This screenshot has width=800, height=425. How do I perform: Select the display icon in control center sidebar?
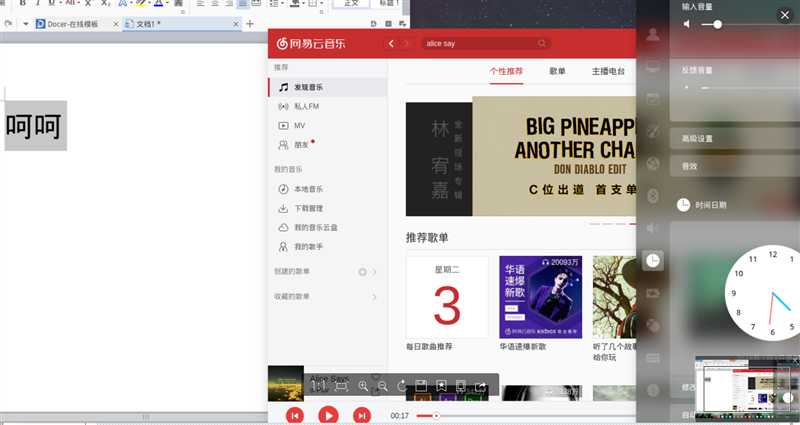tap(653, 67)
